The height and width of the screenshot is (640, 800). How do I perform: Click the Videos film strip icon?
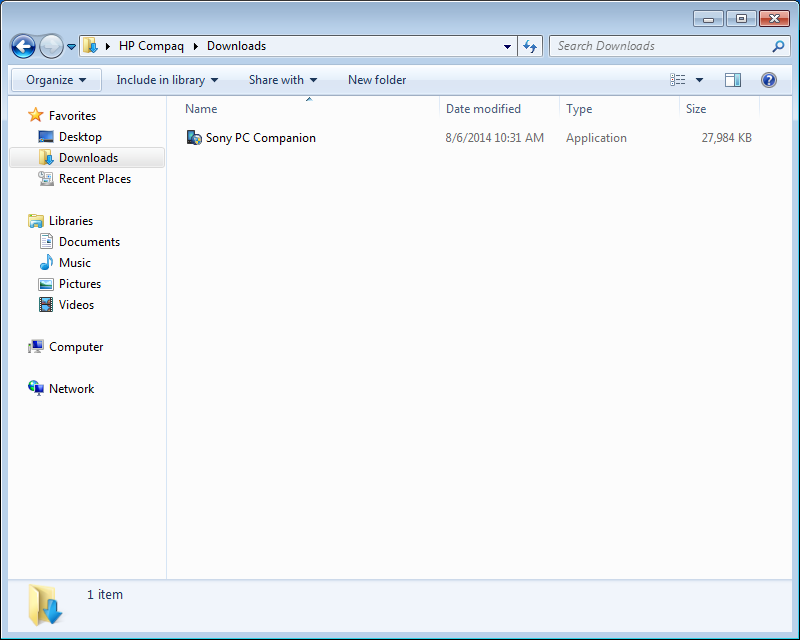tap(46, 305)
